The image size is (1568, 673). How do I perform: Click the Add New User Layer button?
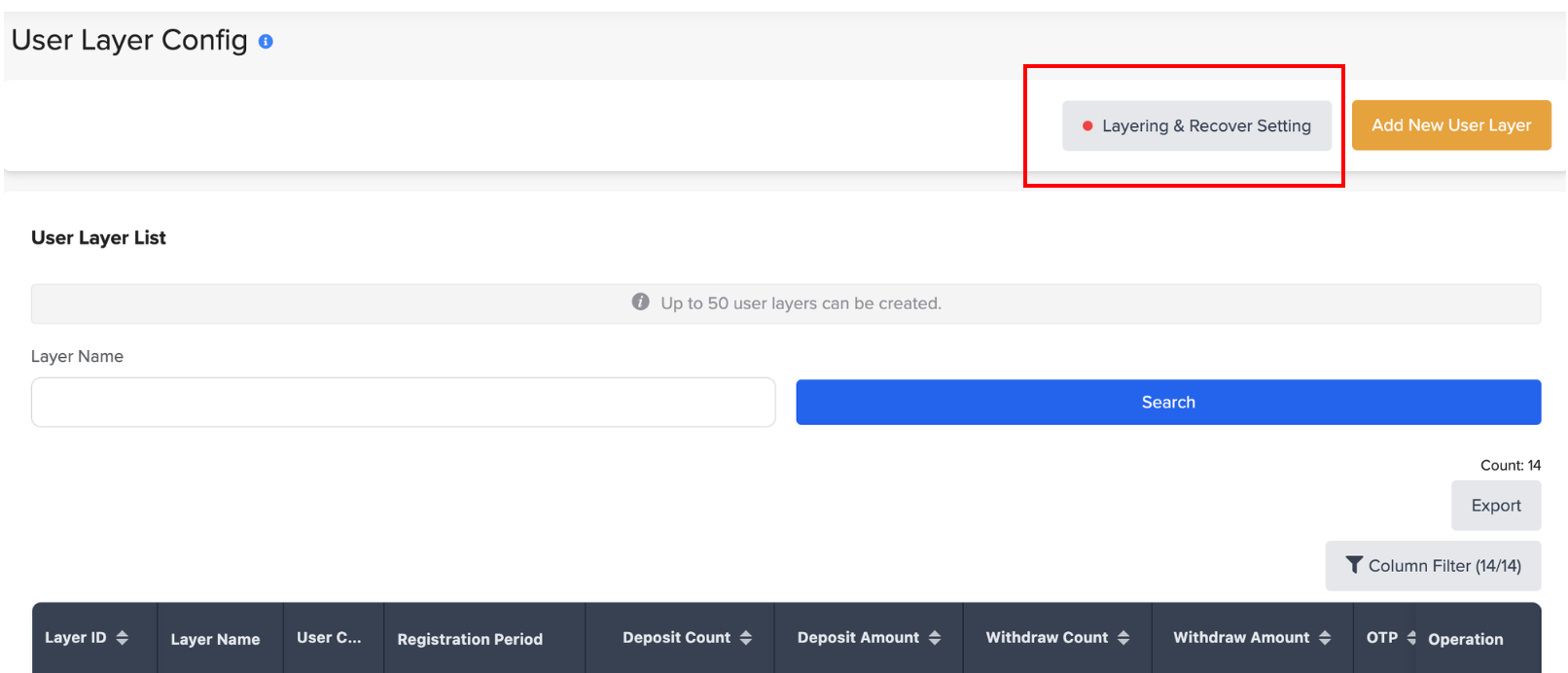tap(1451, 125)
